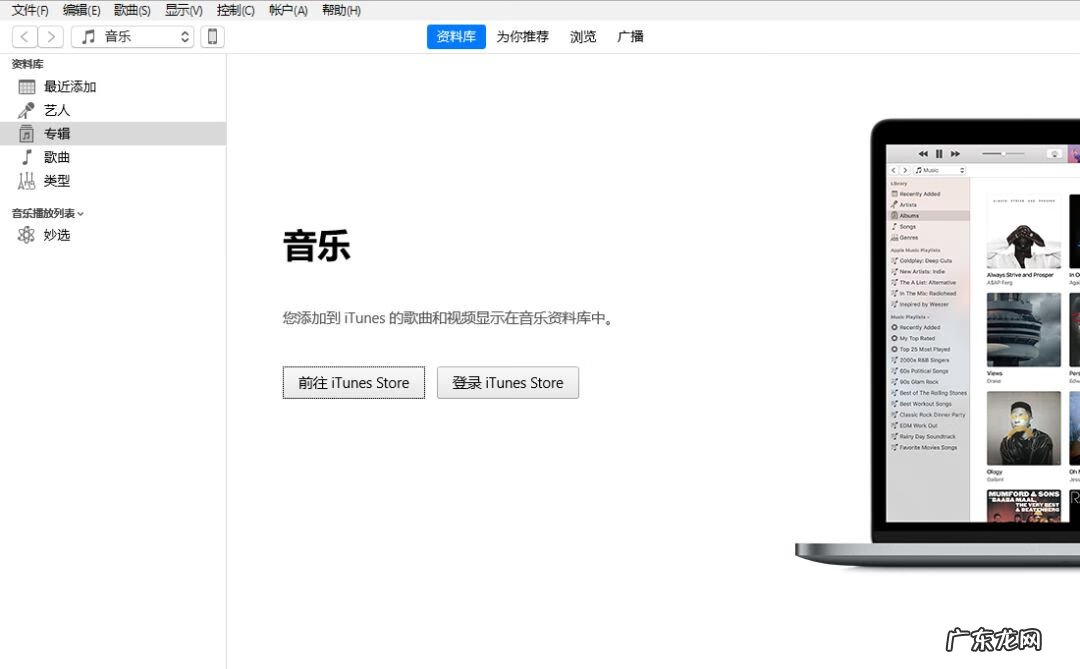Go forward with the right arrow button
The image size is (1080, 669).
coord(51,37)
